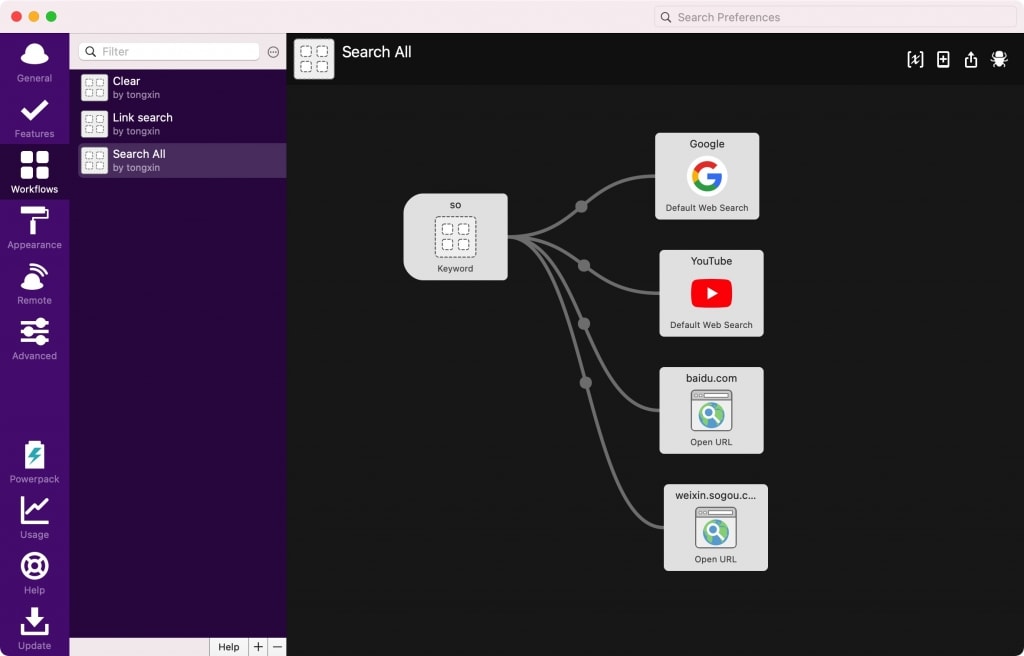Click the add workflow object icon

point(943,59)
